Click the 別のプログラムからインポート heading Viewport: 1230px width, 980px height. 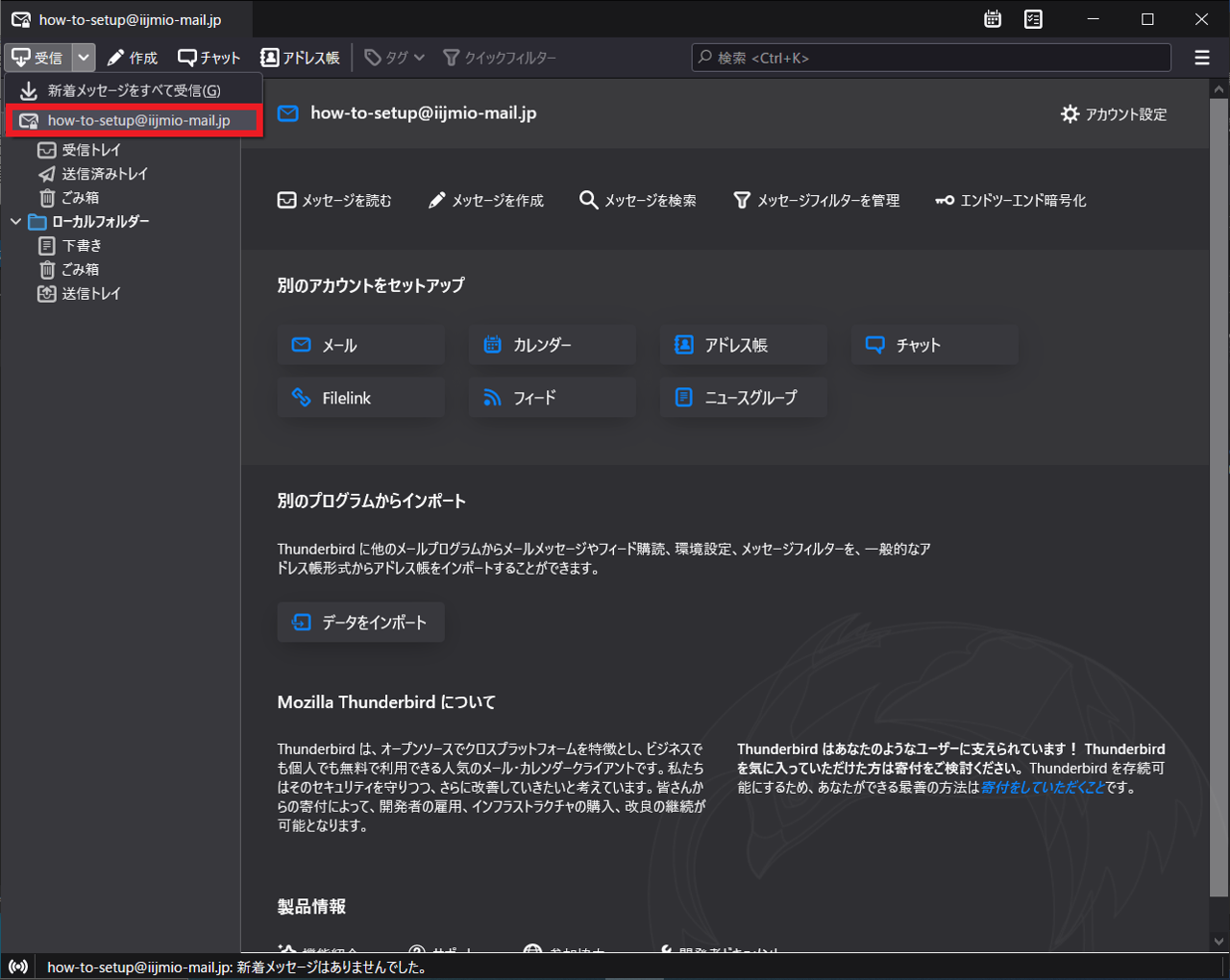pyautogui.click(x=372, y=502)
